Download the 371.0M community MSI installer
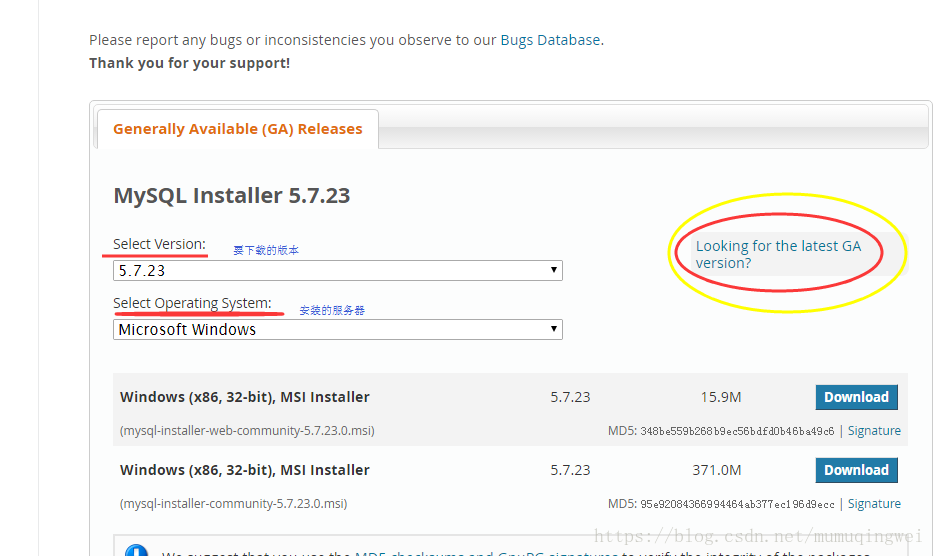This screenshot has height=556, width=935. pyautogui.click(x=856, y=470)
